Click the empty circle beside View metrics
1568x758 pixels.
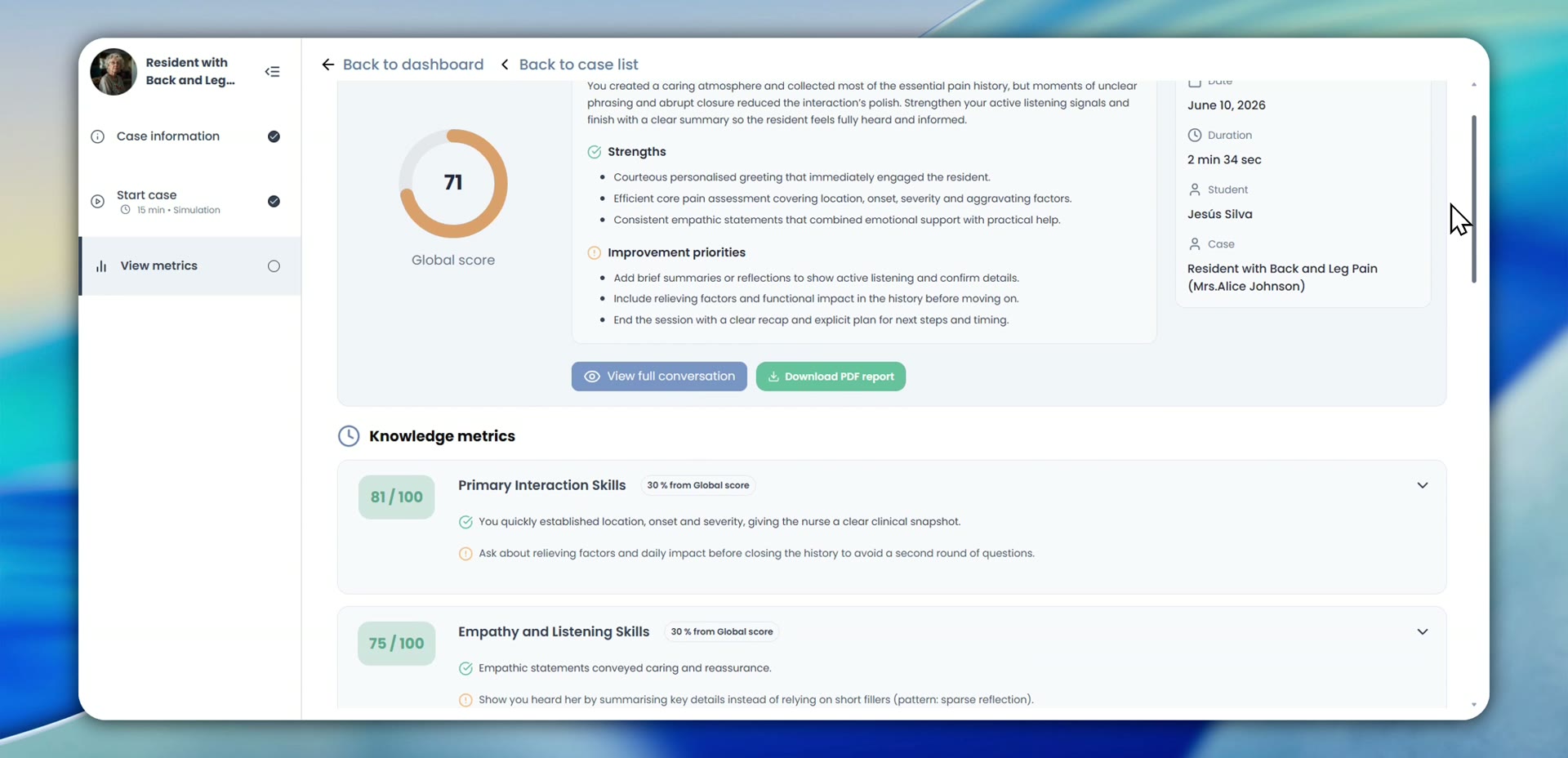pos(274,266)
